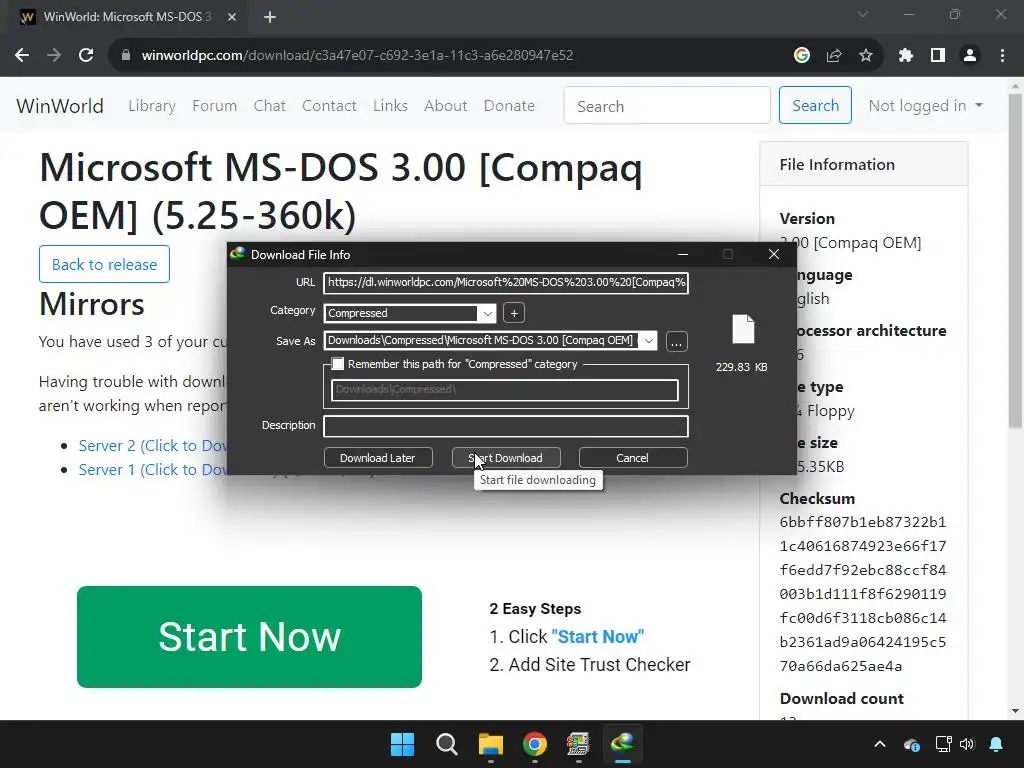Viewport: 1024px width, 768px height.
Task: Click the Checksum heading text
Action: coord(817,498)
